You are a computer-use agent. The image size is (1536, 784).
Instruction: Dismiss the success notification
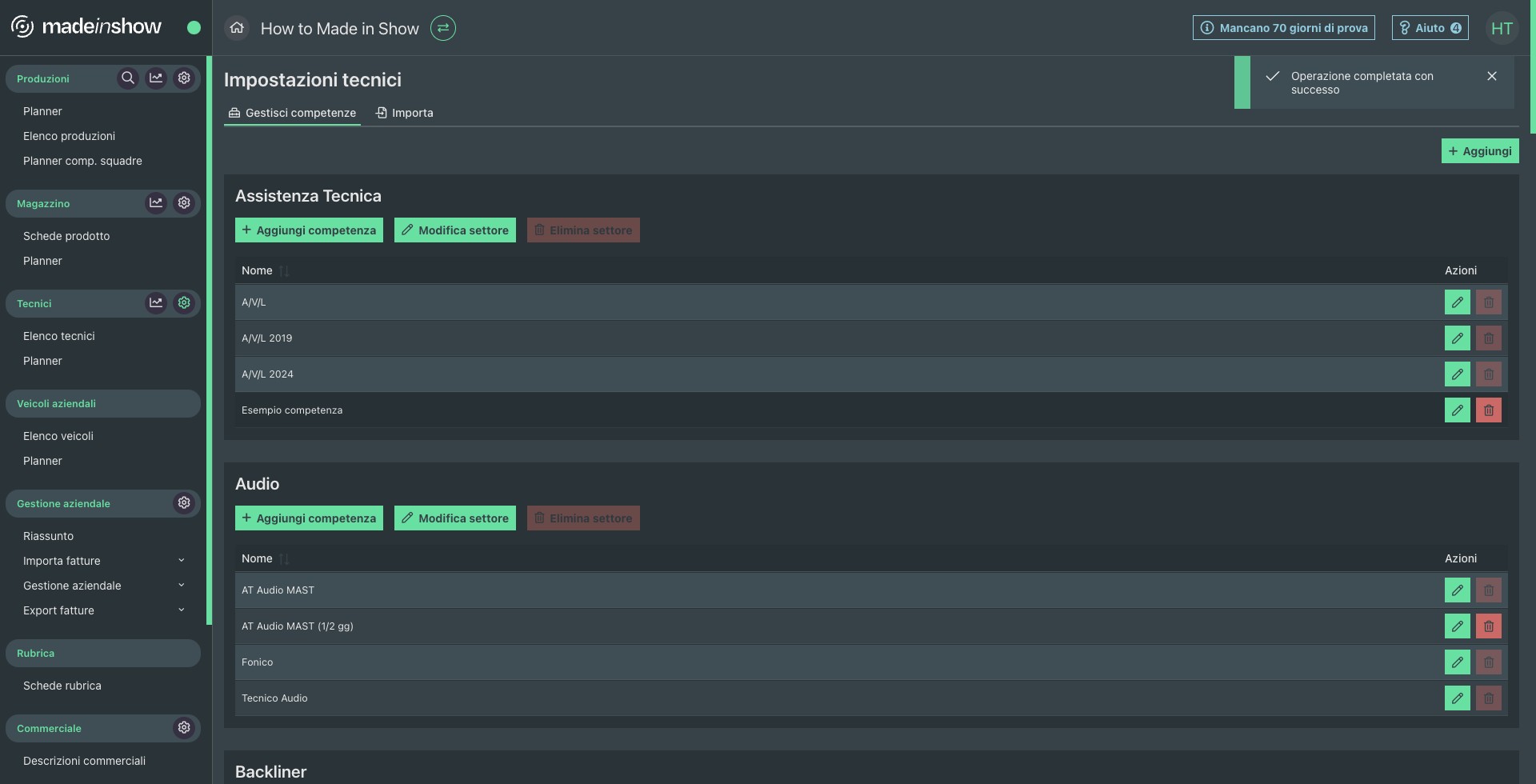[x=1491, y=77]
